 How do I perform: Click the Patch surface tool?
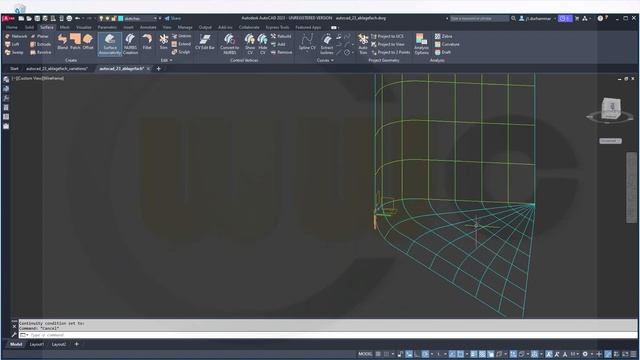(x=75, y=42)
